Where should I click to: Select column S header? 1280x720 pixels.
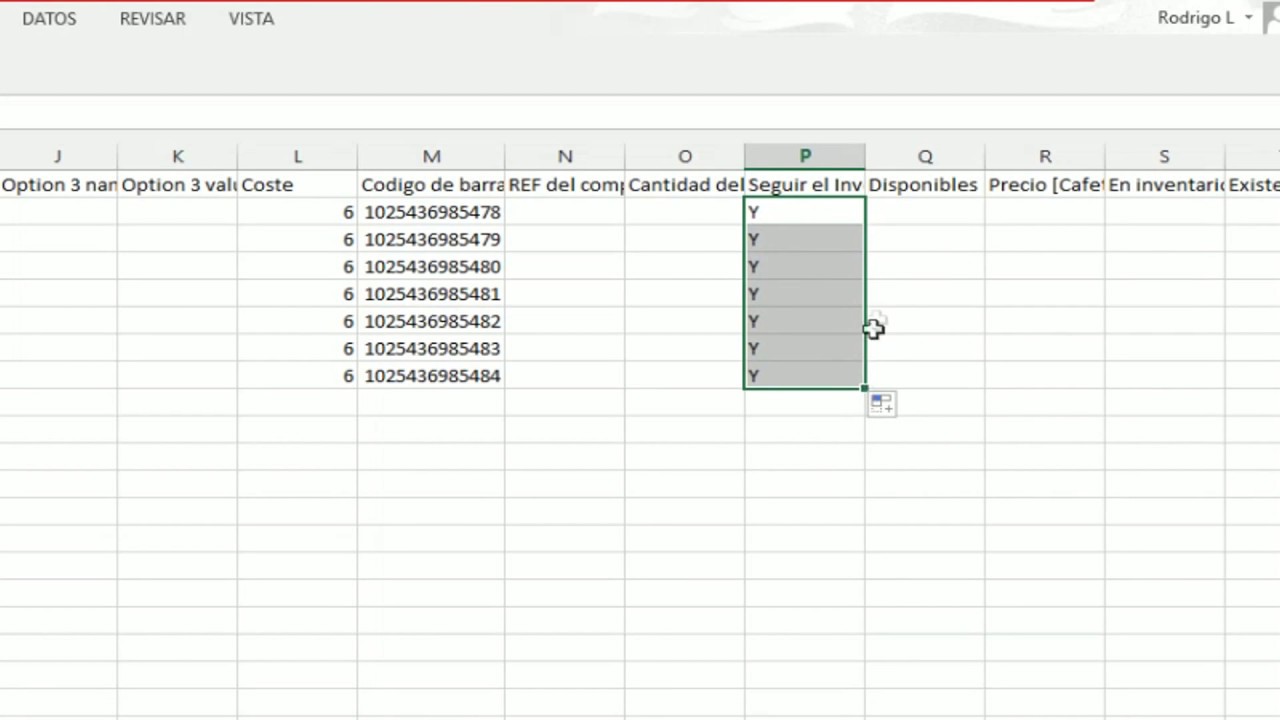click(1164, 157)
